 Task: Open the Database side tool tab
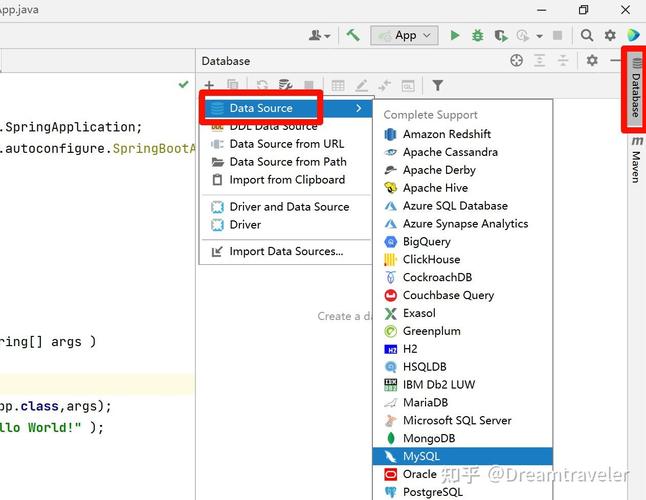tap(636, 89)
